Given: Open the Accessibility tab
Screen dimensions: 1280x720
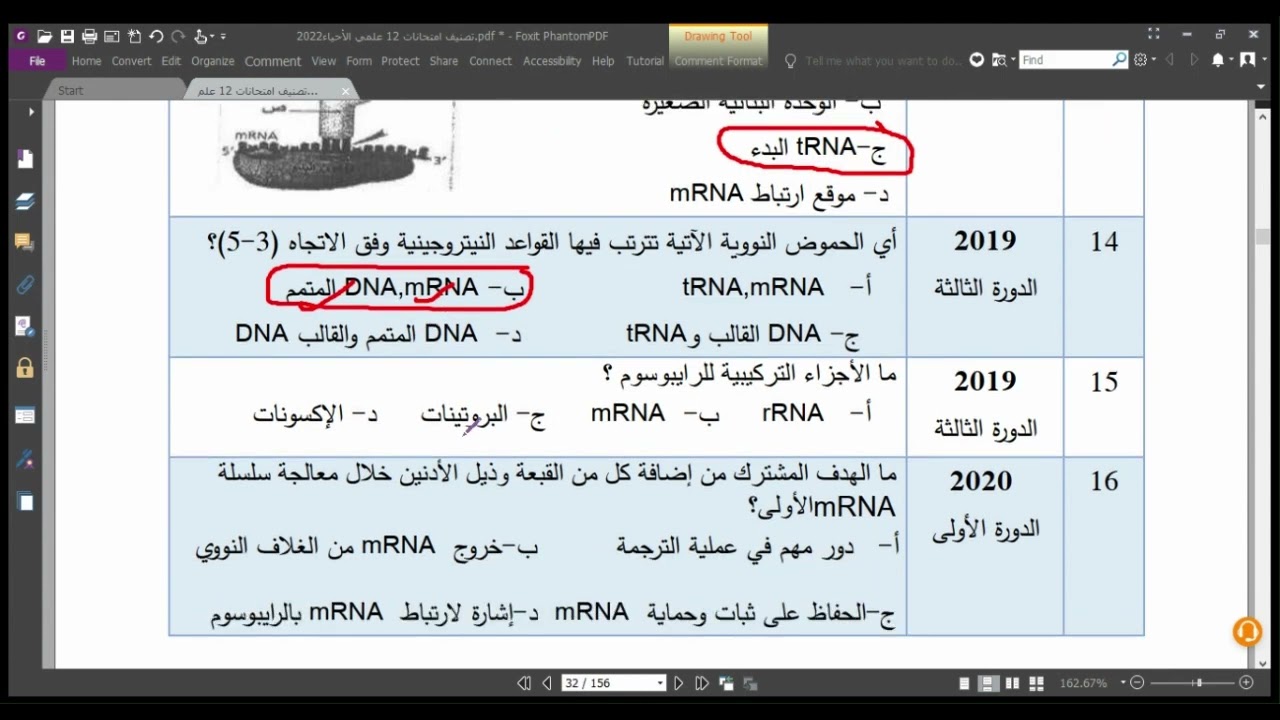Looking at the screenshot, I should (552, 61).
